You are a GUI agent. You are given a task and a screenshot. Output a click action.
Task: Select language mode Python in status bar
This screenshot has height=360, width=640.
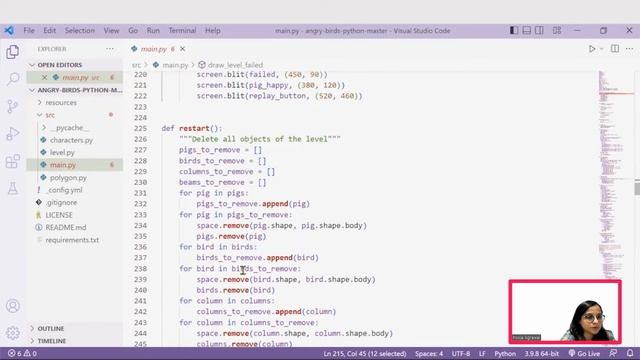(x=505, y=353)
